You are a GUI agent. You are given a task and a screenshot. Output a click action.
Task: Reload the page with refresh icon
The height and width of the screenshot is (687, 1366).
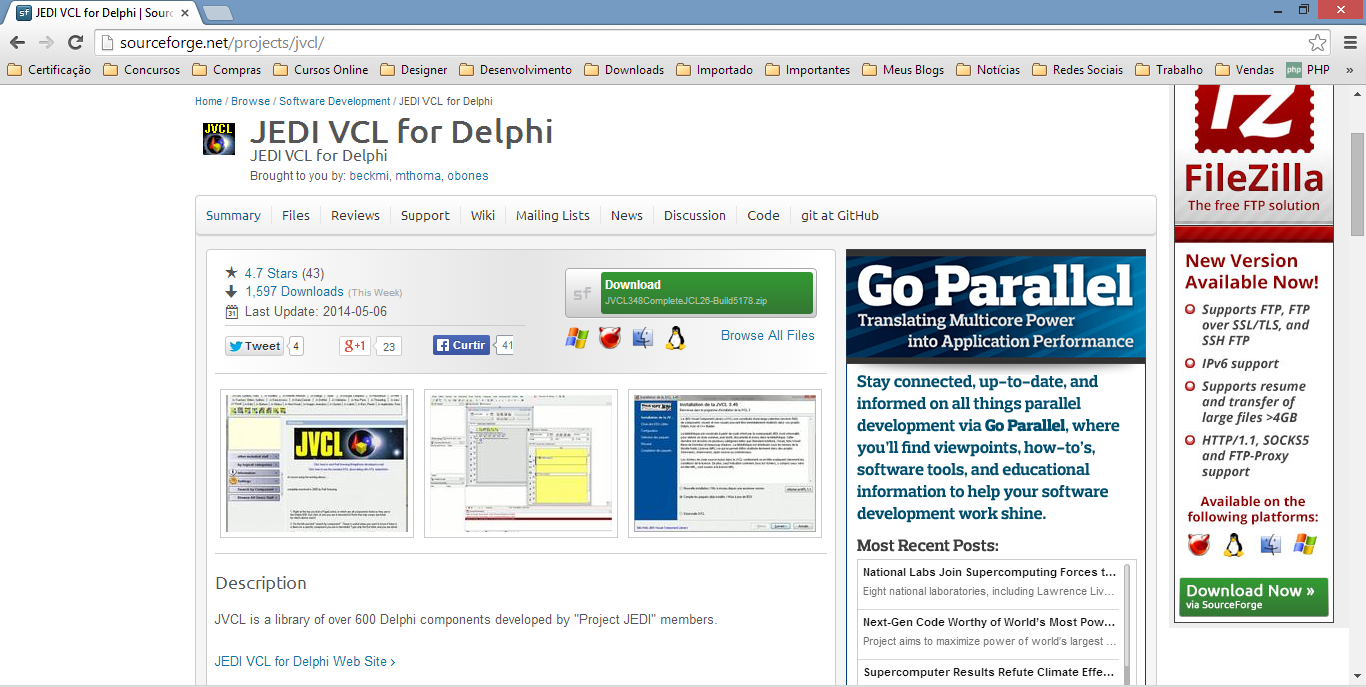pyautogui.click(x=75, y=42)
